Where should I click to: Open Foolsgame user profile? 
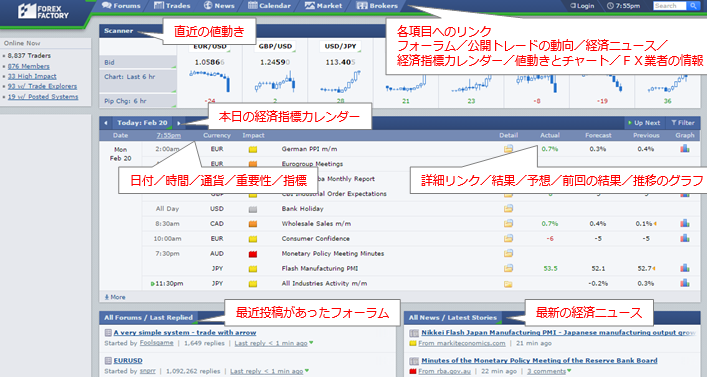[156, 343]
